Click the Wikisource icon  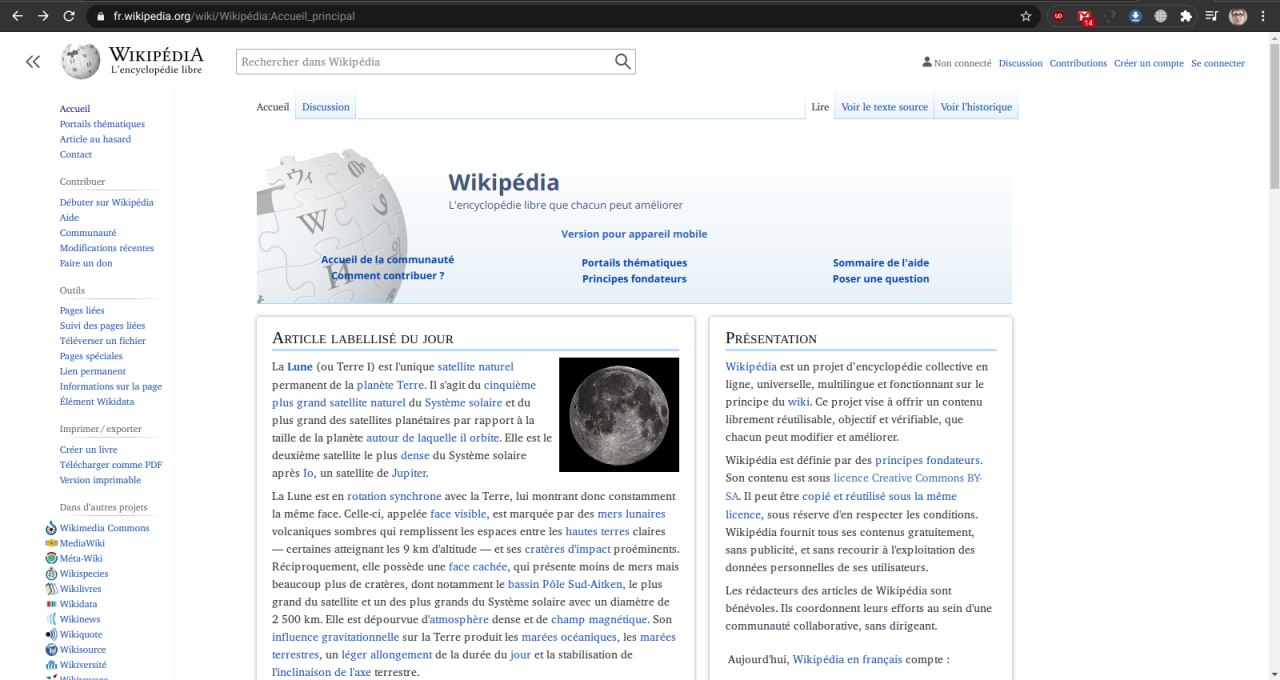click(x=51, y=650)
